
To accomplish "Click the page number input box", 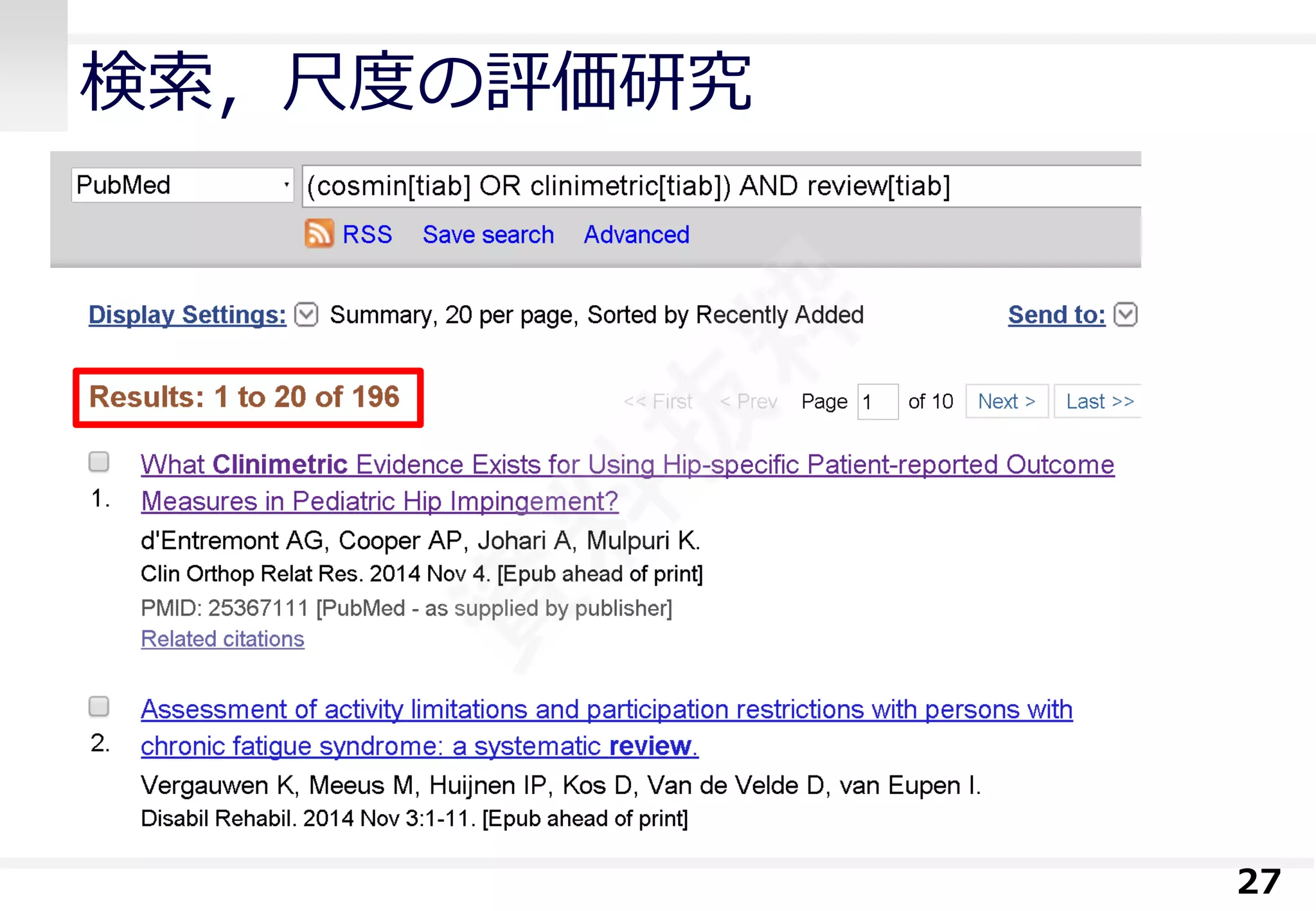I will pos(877,402).
